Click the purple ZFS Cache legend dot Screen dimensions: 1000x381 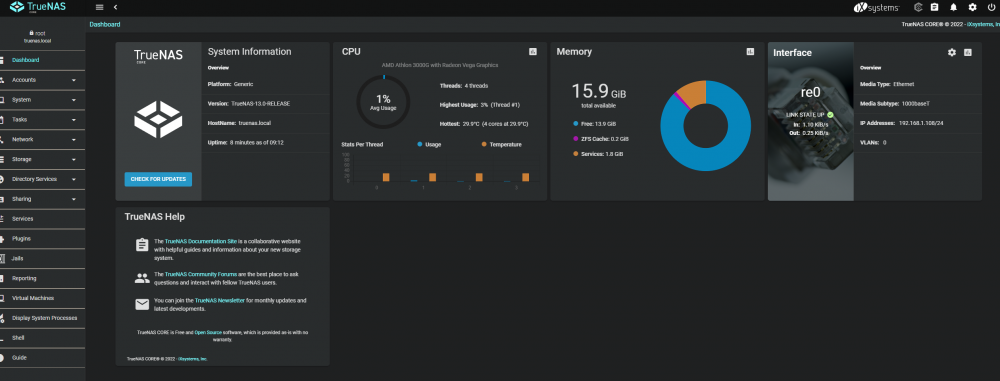click(575, 138)
